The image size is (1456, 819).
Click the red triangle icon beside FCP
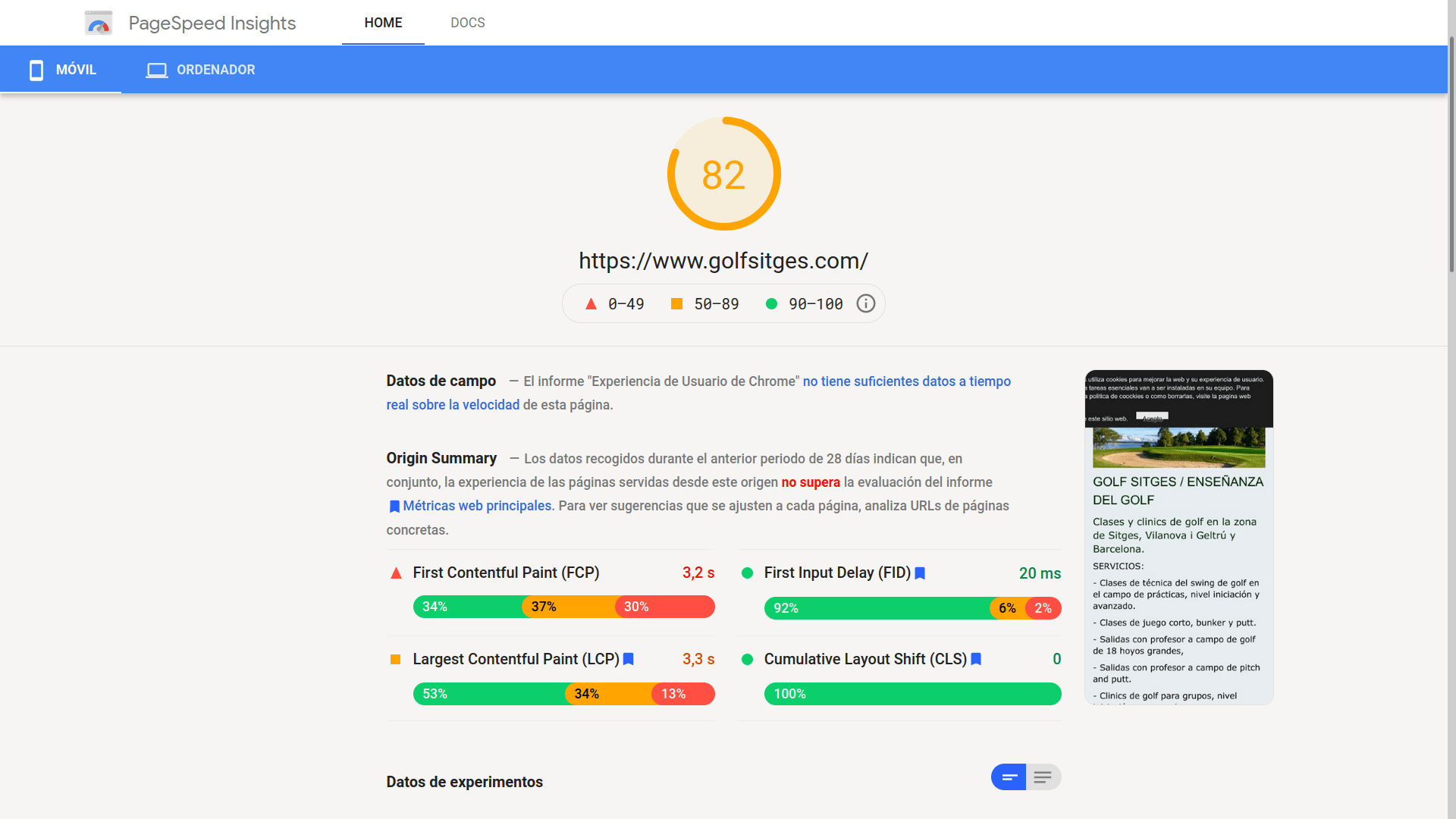[x=396, y=573]
